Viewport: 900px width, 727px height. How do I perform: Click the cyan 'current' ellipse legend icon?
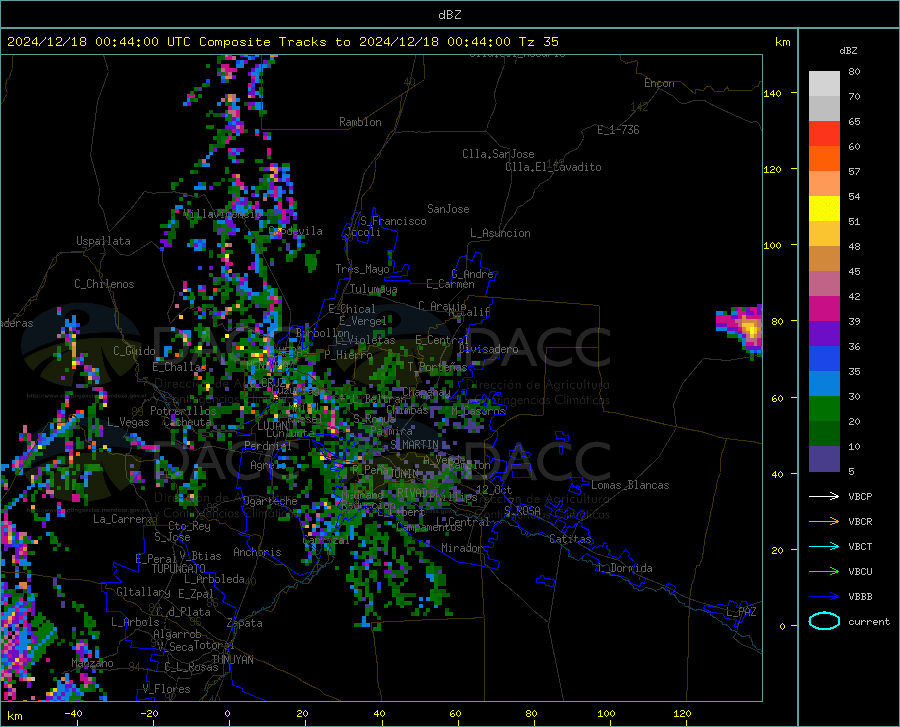pos(824,621)
